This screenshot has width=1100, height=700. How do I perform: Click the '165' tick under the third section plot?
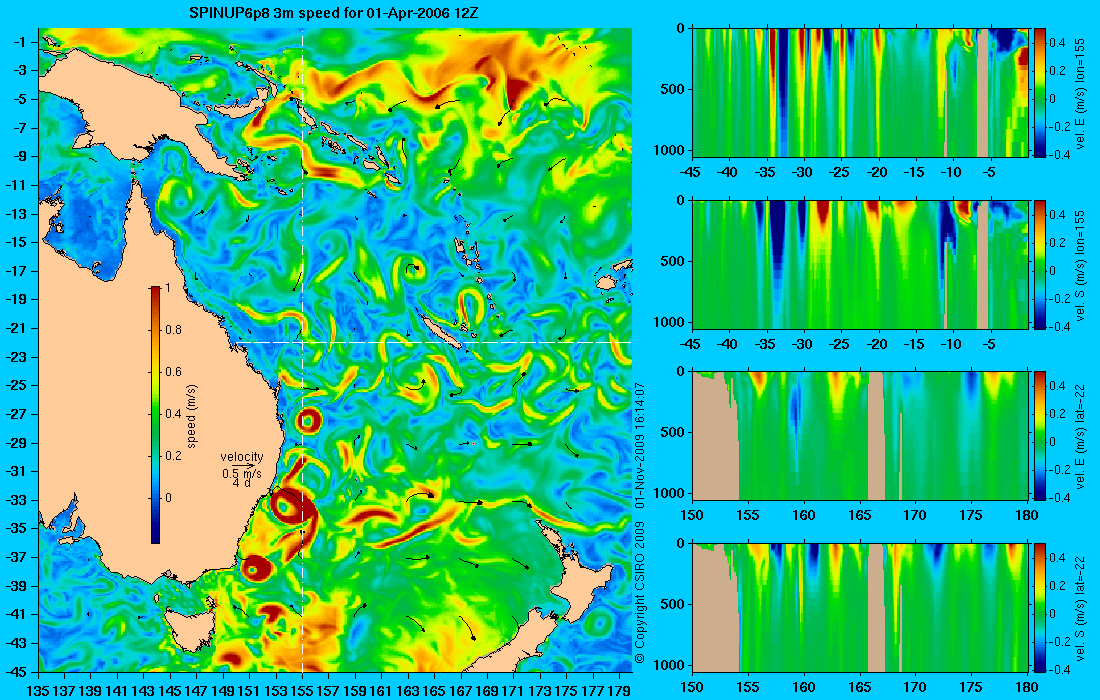(859, 516)
